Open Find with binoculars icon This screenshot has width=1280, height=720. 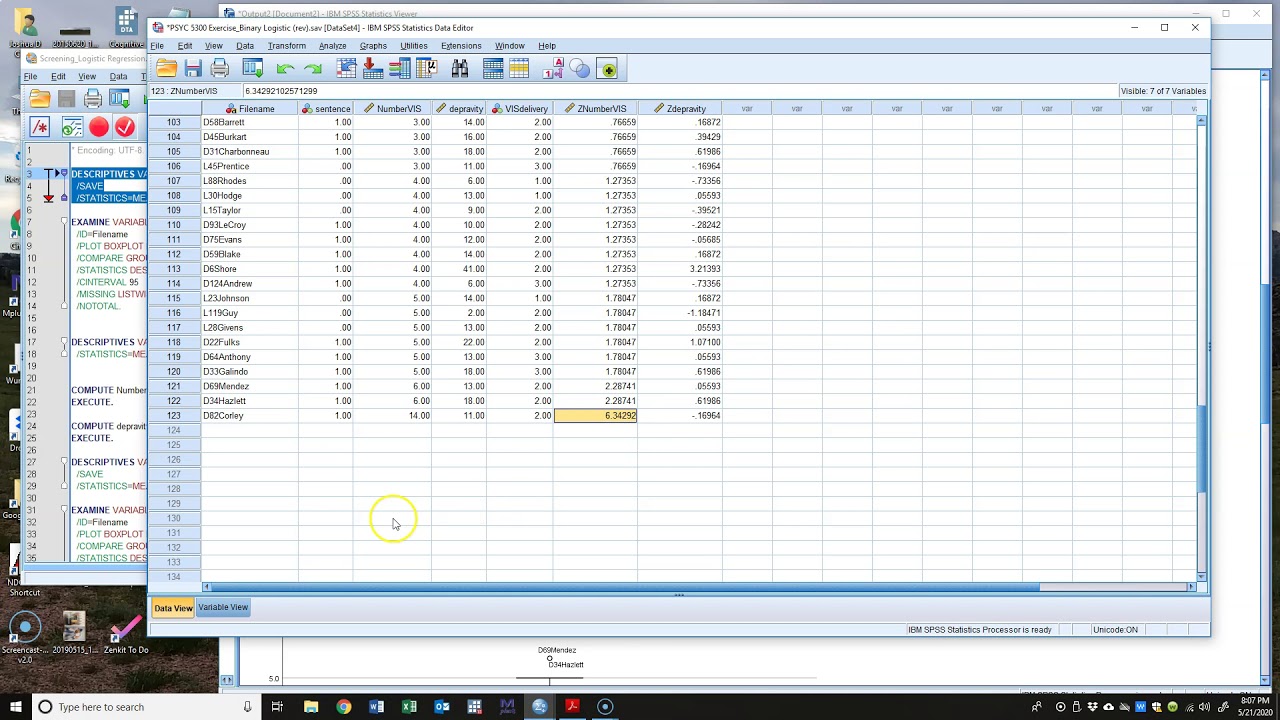(459, 69)
